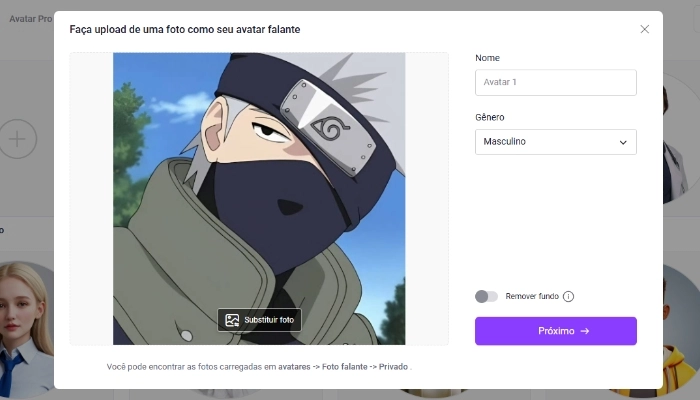This screenshot has height=400, width=700.
Task: Toggle the Remover fundo switch
Action: tap(486, 296)
